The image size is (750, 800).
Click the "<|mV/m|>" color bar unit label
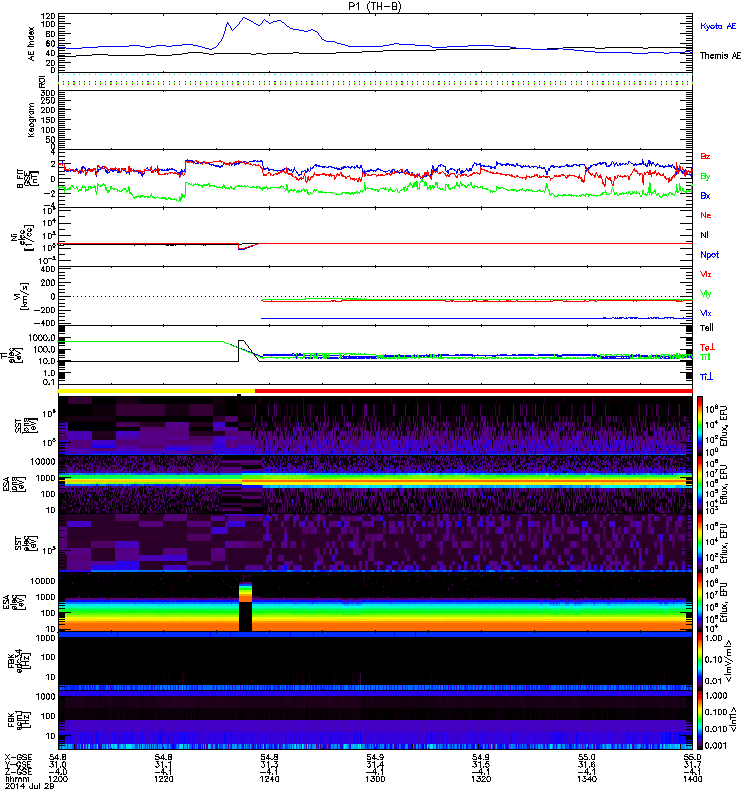point(729,662)
